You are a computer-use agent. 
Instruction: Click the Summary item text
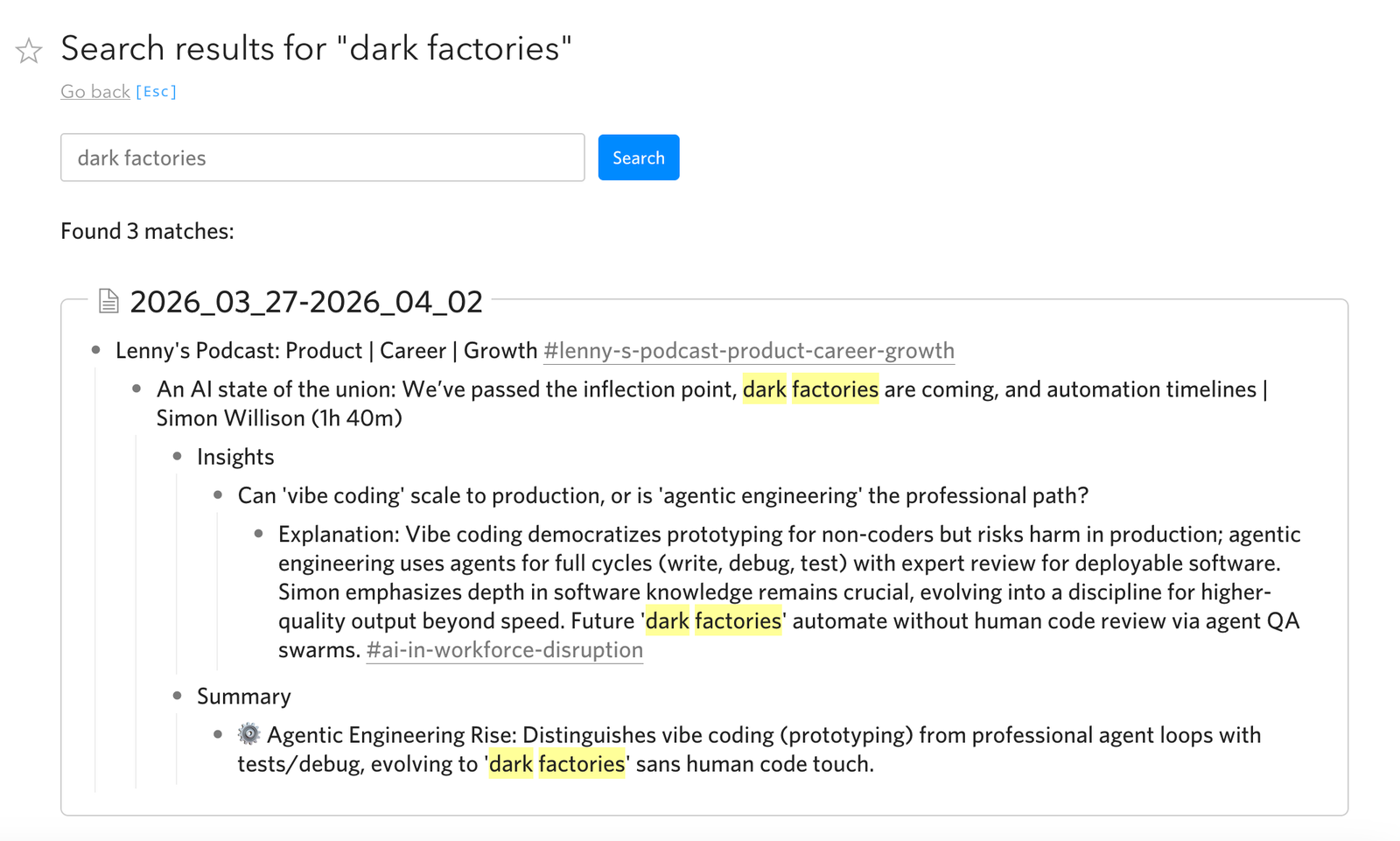pyautogui.click(x=243, y=697)
